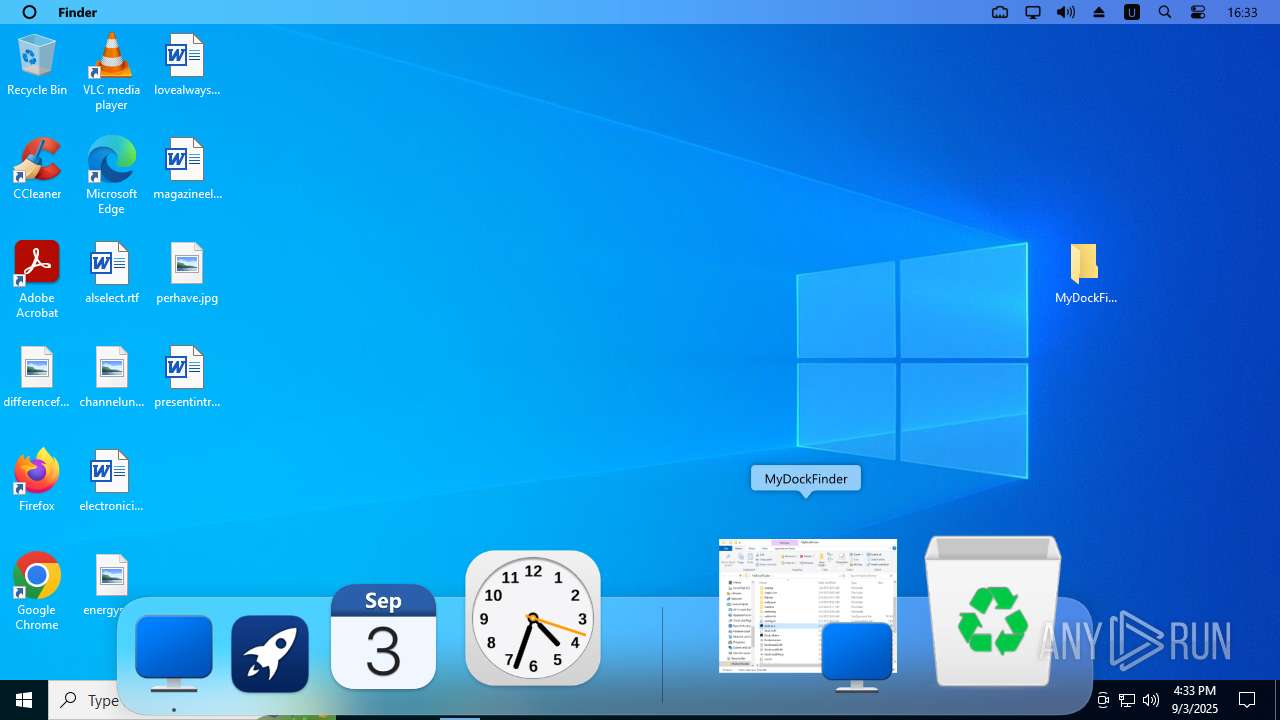Select the electronici Word document

click(x=111, y=481)
